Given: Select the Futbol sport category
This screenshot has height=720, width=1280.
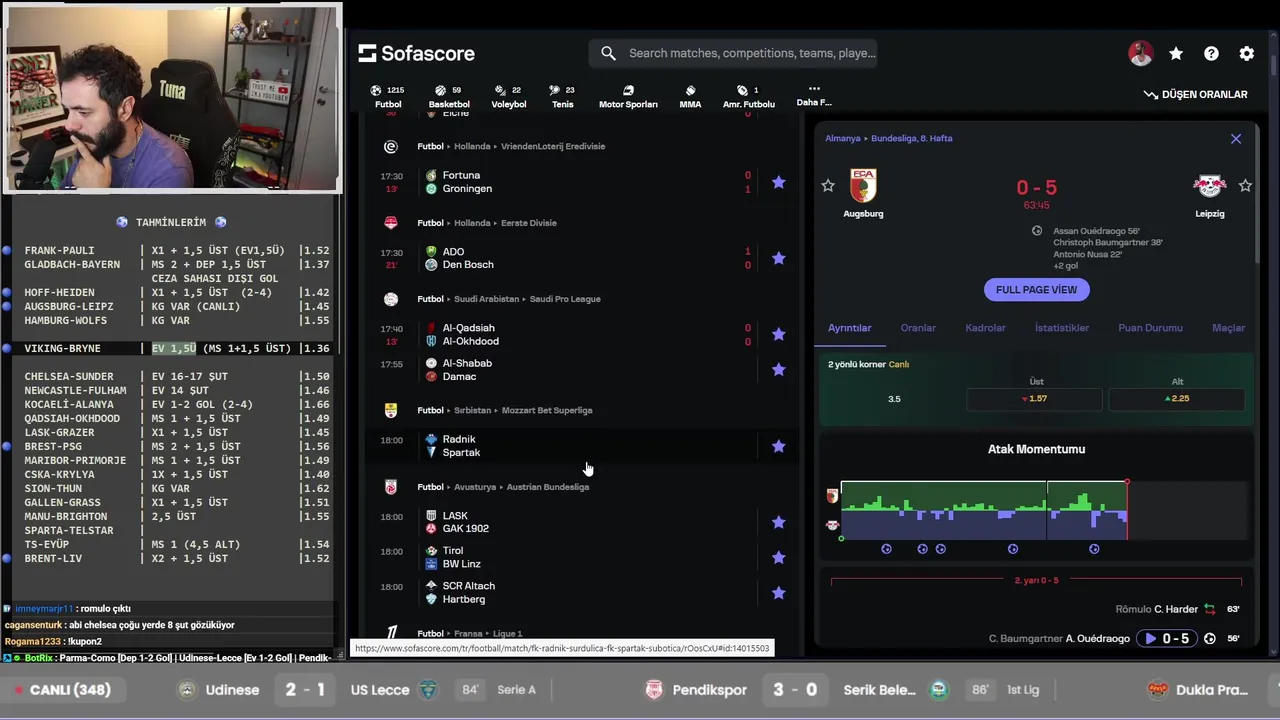Looking at the screenshot, I should pos(388,96).
